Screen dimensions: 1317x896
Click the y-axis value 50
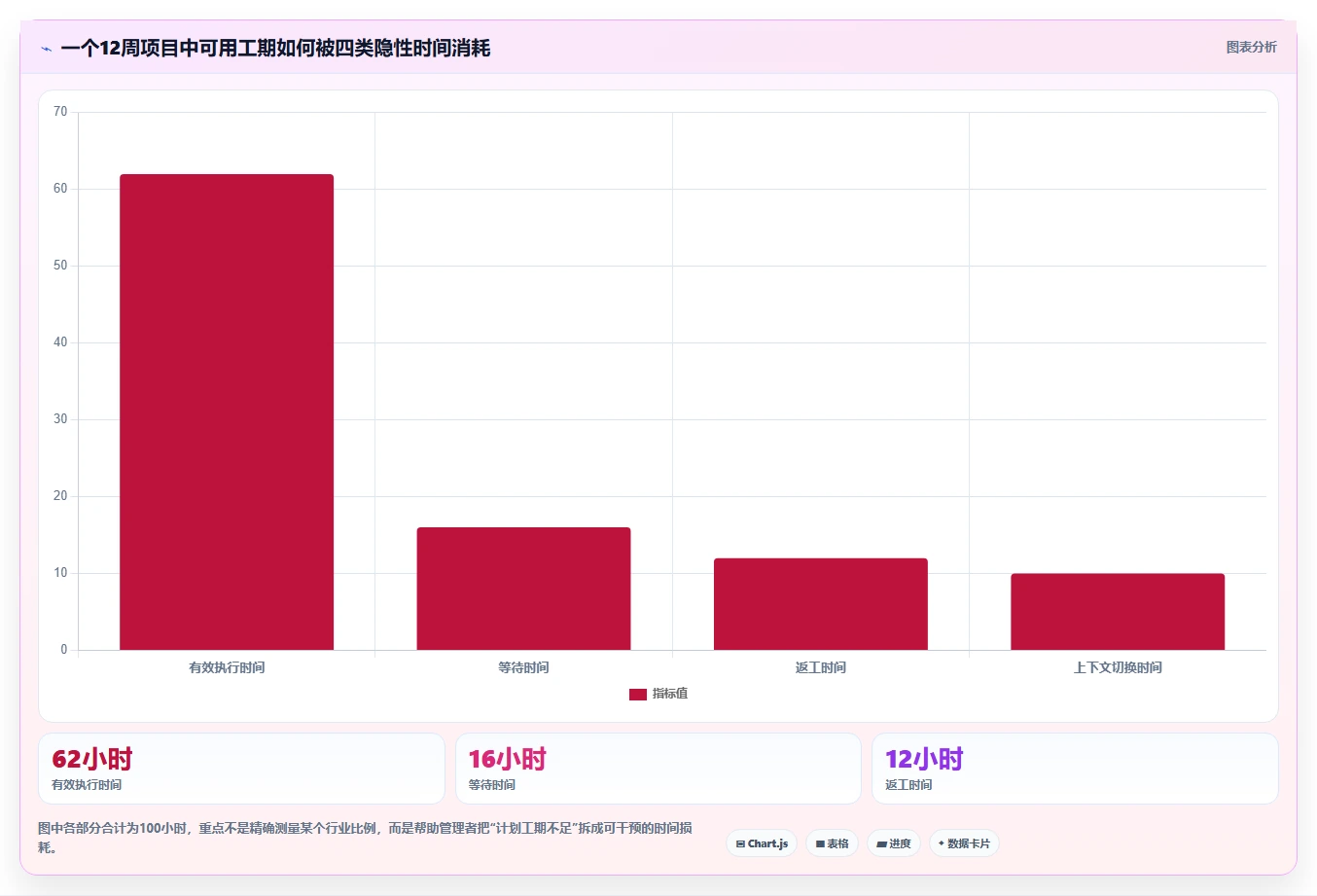60,266
